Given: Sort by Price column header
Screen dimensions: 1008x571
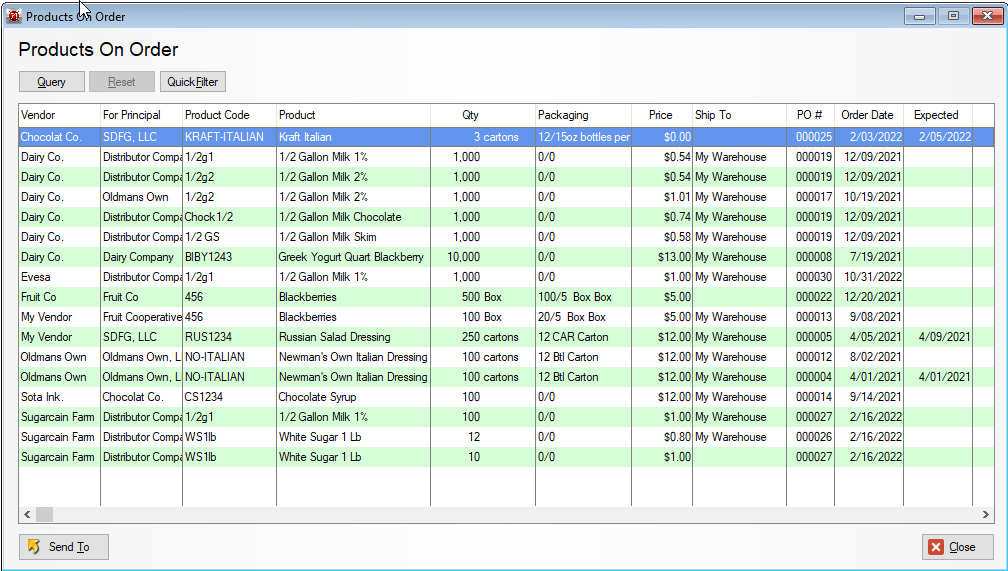Looking at the screenshot, I should [662, 115].
